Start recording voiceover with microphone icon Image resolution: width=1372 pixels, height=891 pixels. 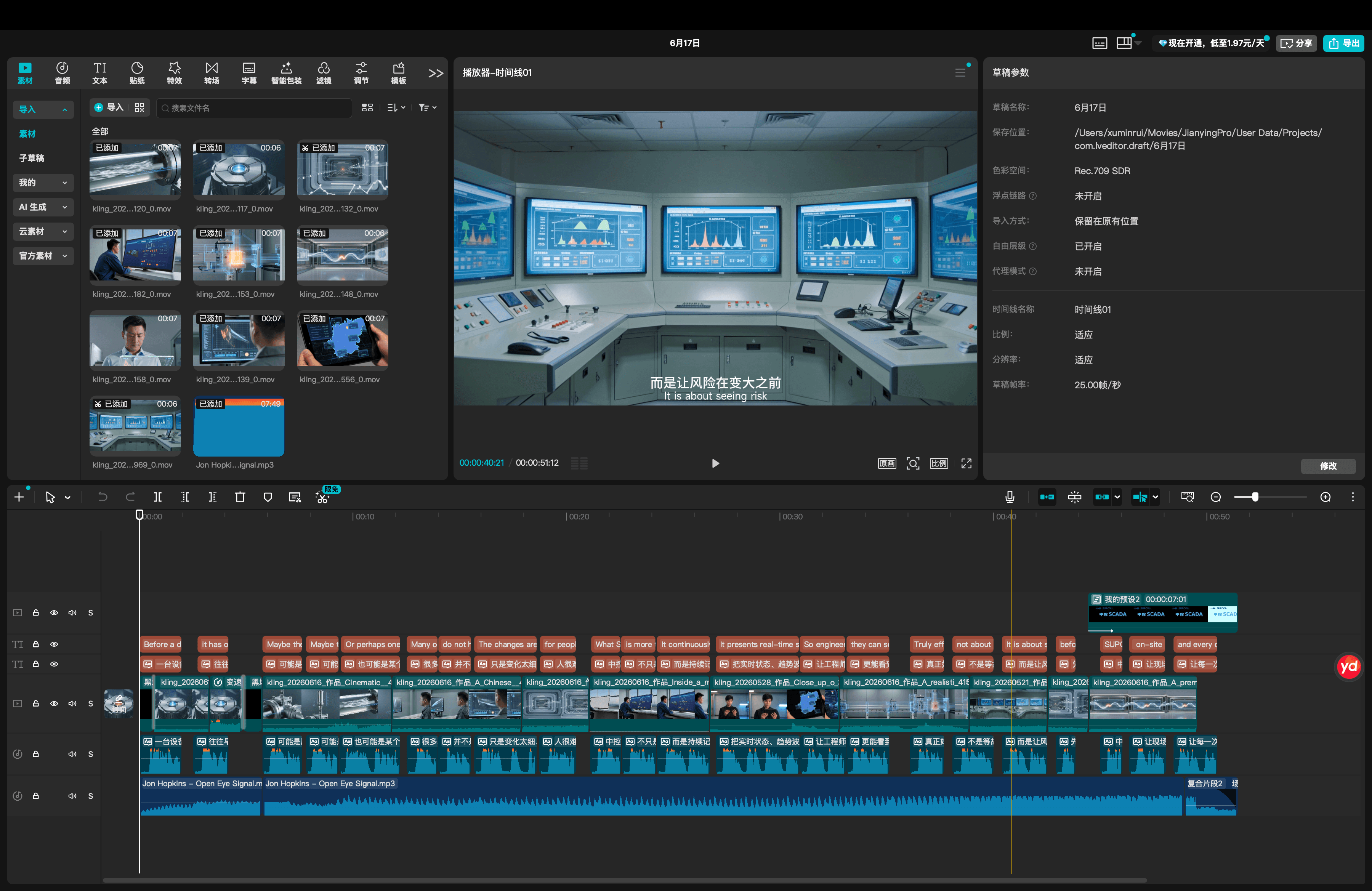(1010, 497)
